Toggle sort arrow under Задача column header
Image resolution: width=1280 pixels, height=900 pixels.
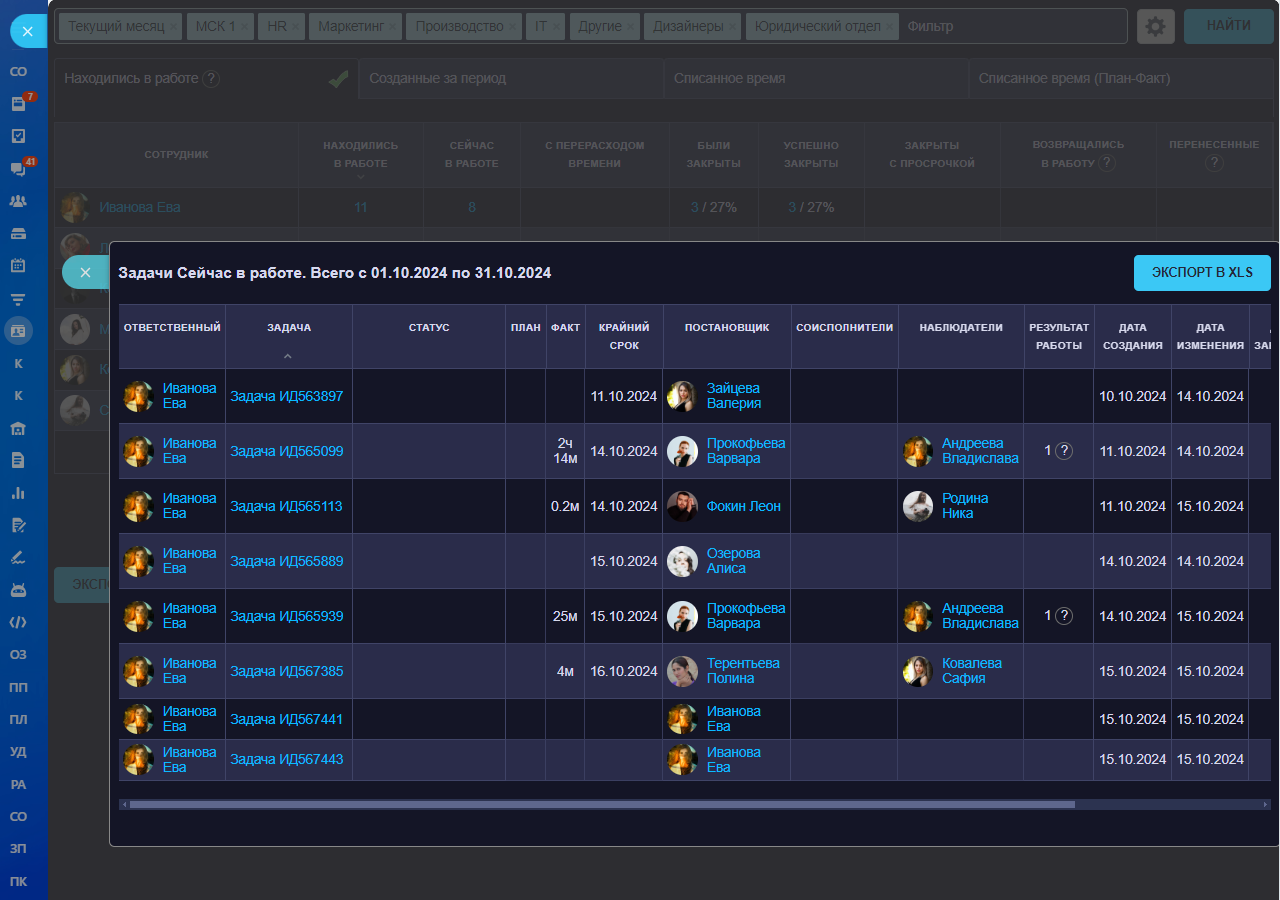click(x=288, y=356)
